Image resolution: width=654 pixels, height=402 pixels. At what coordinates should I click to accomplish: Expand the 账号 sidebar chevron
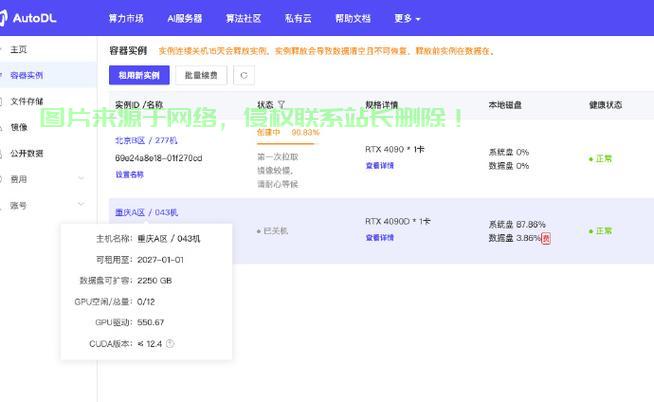click(81, 204)
